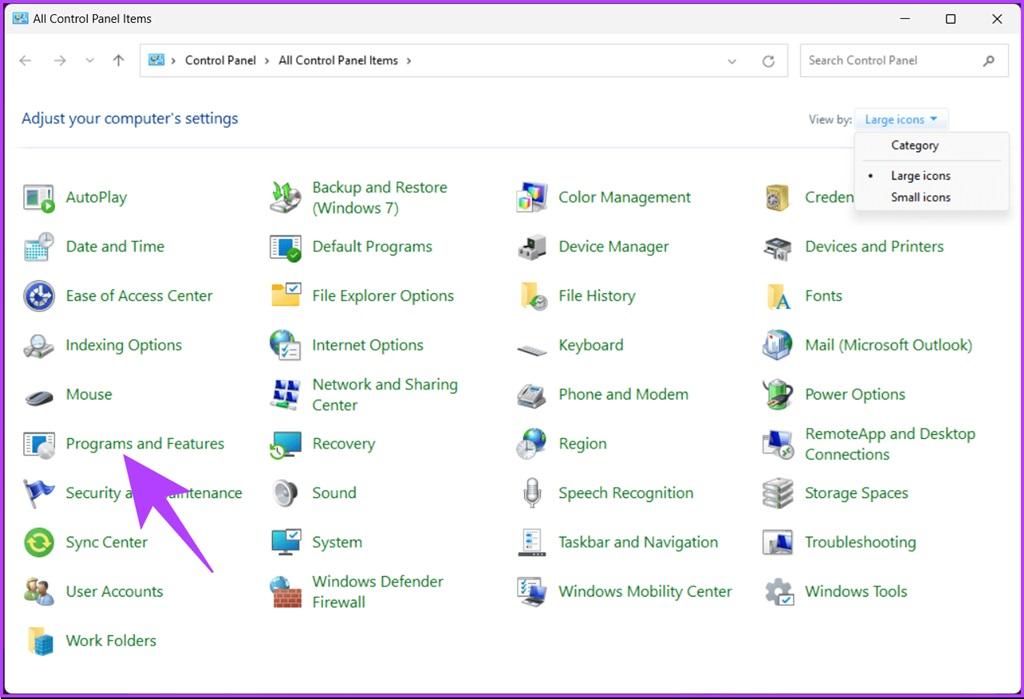This screenshot has width=1024, height=699.
Task: Open the Troubleshooting link
Action: (x=860, y=542)
